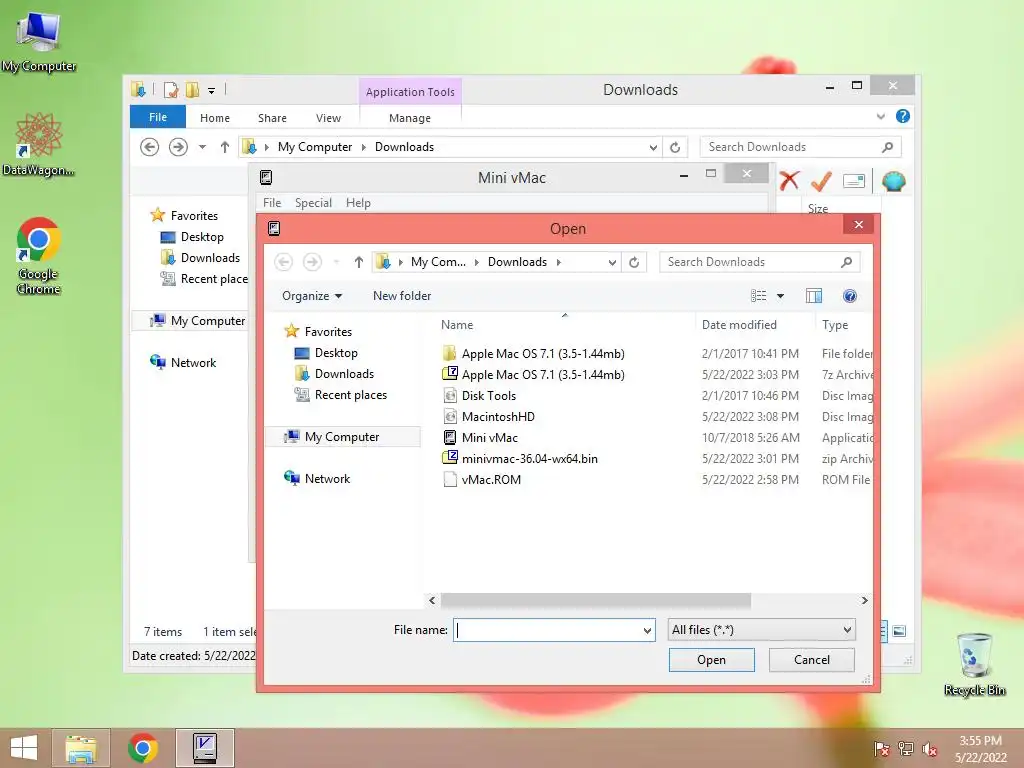
Task: Click the Refresh button in Downloads Explorer window
Action: tap(675, 148)
